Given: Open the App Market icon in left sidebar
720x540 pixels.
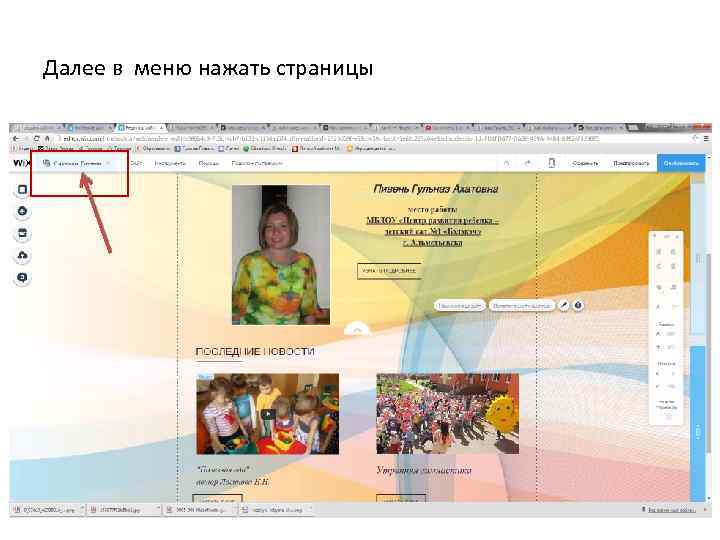Looking at the screenshot, I should (x=22, y=233).
